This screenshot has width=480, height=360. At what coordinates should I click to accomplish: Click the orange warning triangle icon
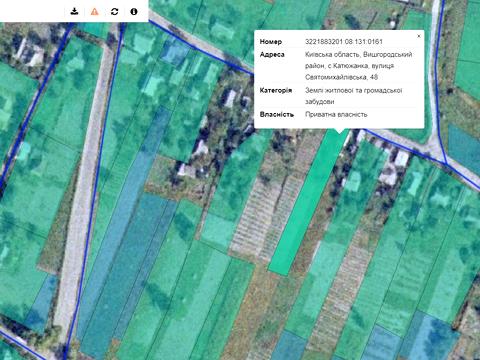point(95,11)
